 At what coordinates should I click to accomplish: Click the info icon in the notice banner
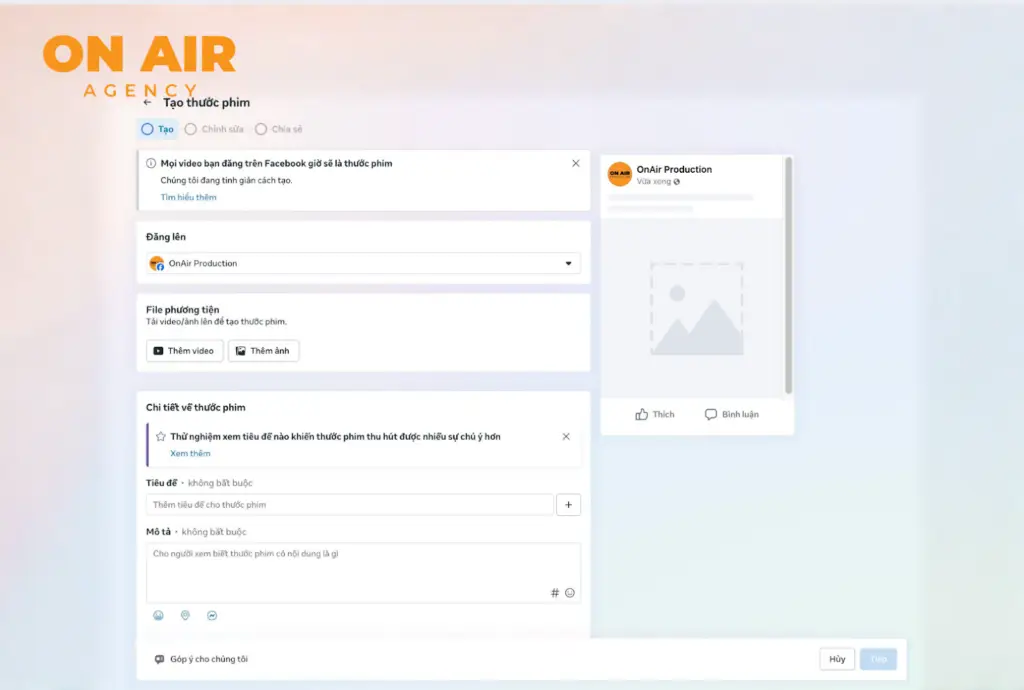pos(151,163)
